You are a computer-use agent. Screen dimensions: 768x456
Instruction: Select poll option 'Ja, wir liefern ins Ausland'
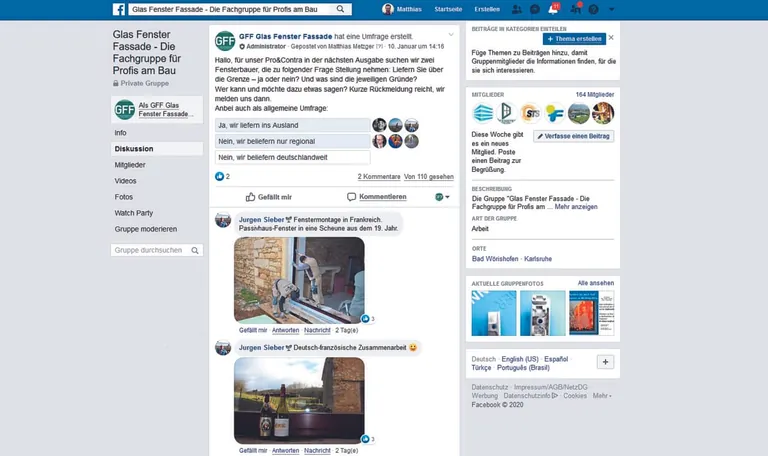pos(292,125)
